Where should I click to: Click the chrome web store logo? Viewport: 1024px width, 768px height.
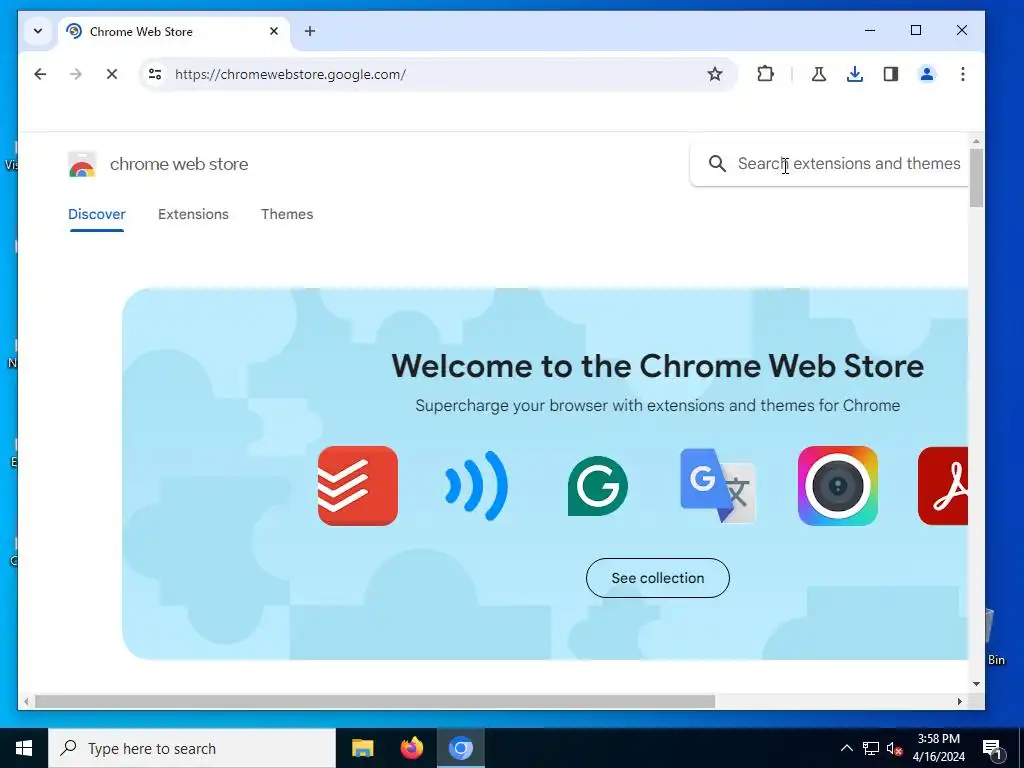pos(82,164)
